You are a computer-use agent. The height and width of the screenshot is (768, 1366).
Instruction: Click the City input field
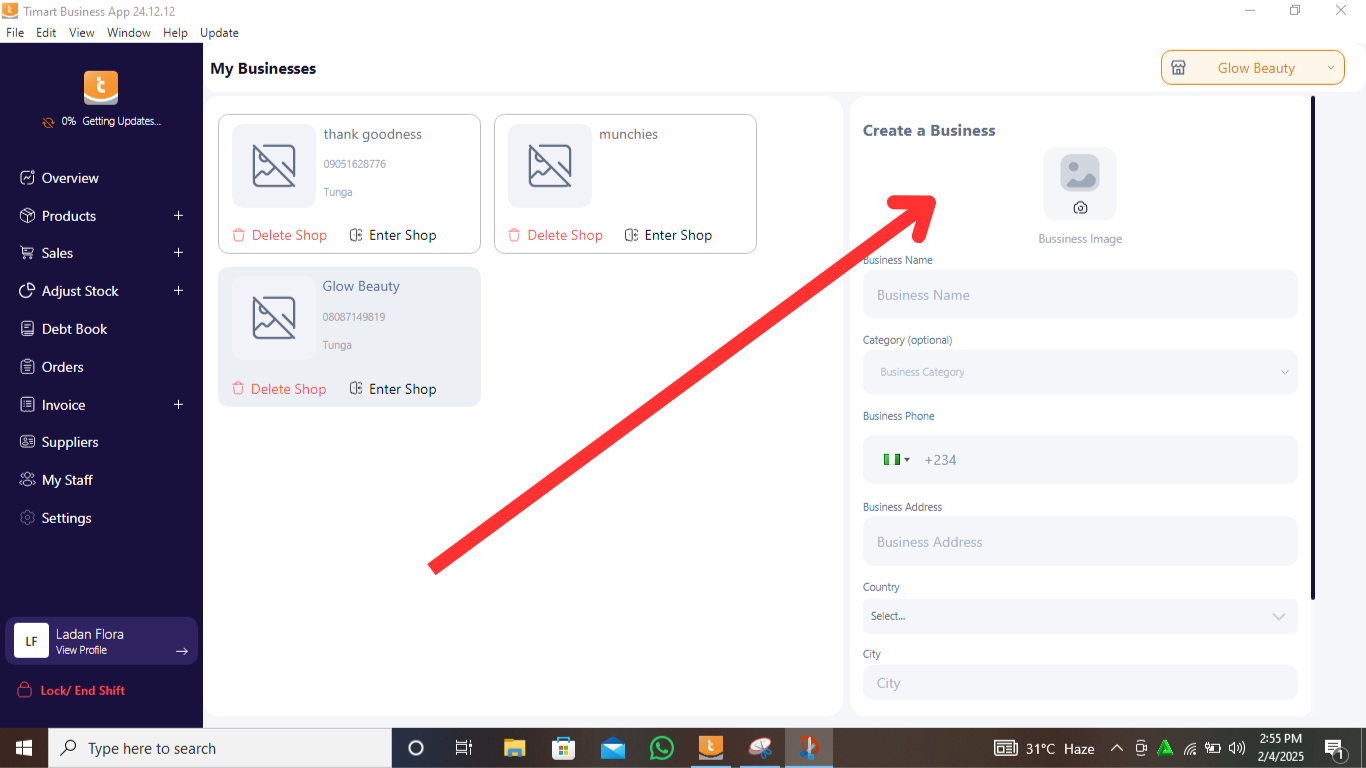tap(1080, 683)
